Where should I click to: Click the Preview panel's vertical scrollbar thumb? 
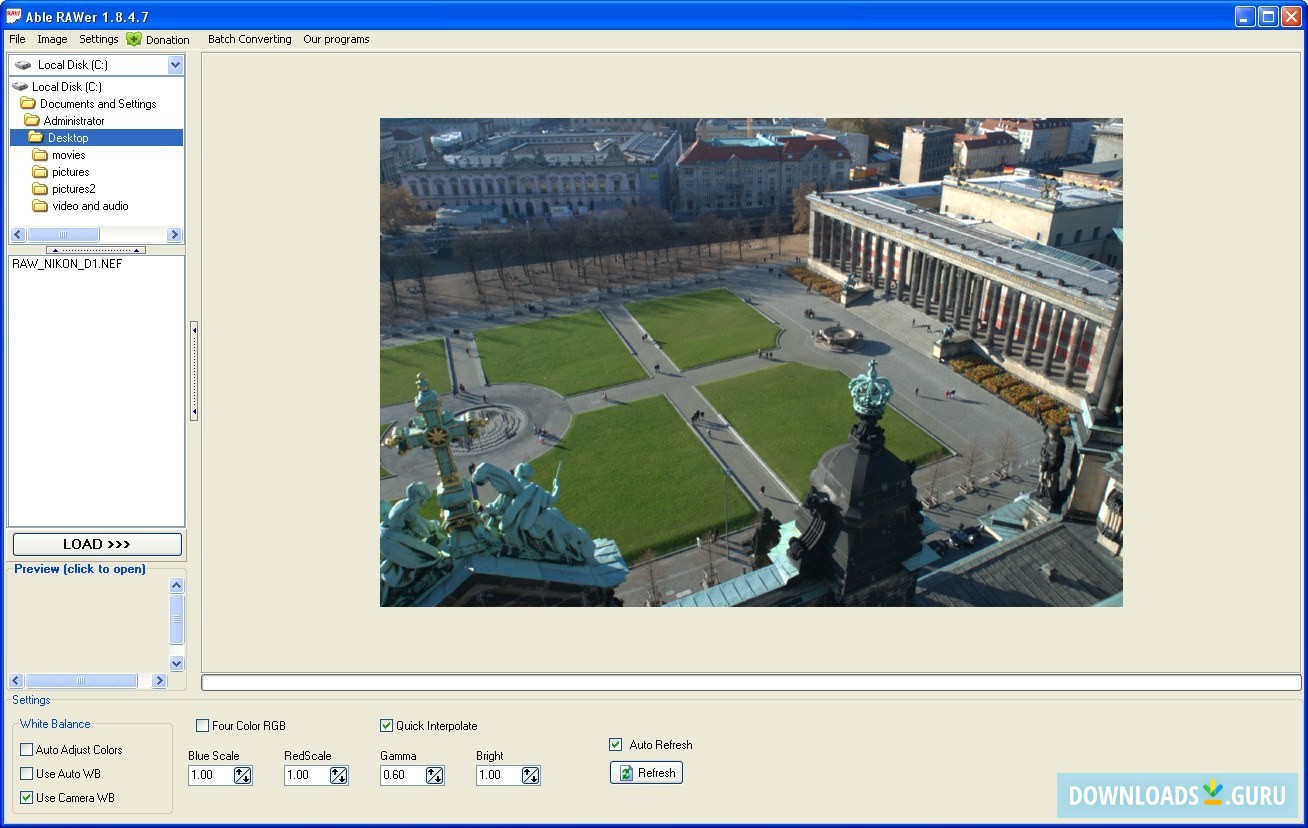[177, 619]
